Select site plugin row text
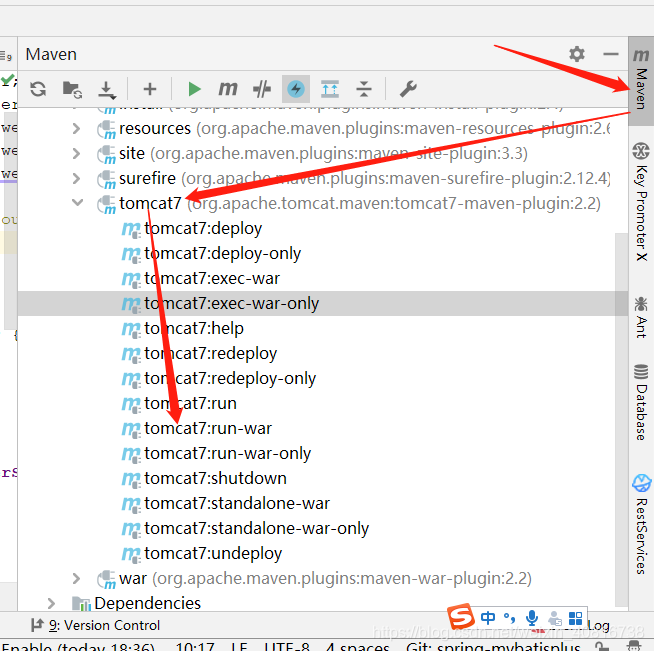Image resolution: width=654 pixels, height=651 pixels. (324, 153)
